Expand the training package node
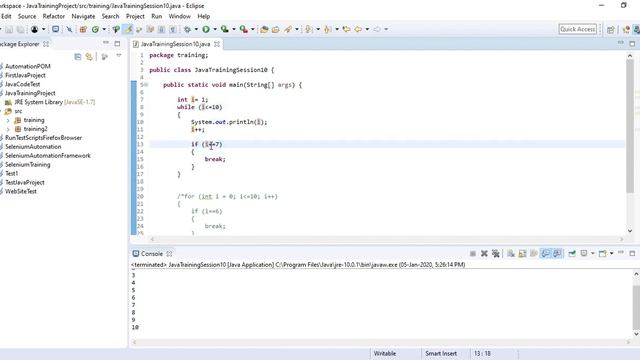 8,120
